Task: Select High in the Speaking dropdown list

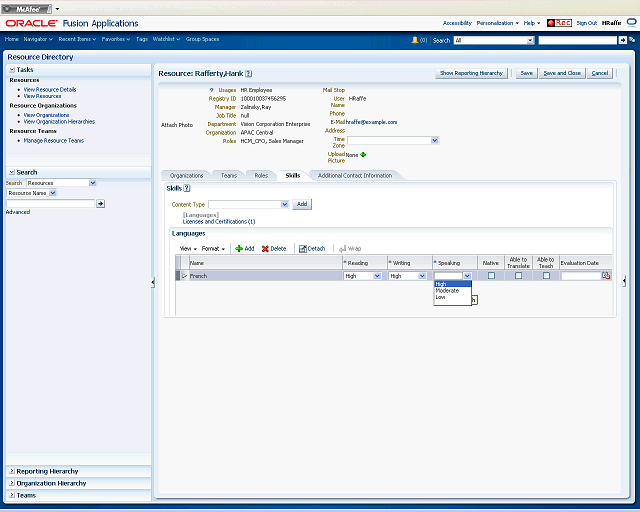Action: pos(452,284)
